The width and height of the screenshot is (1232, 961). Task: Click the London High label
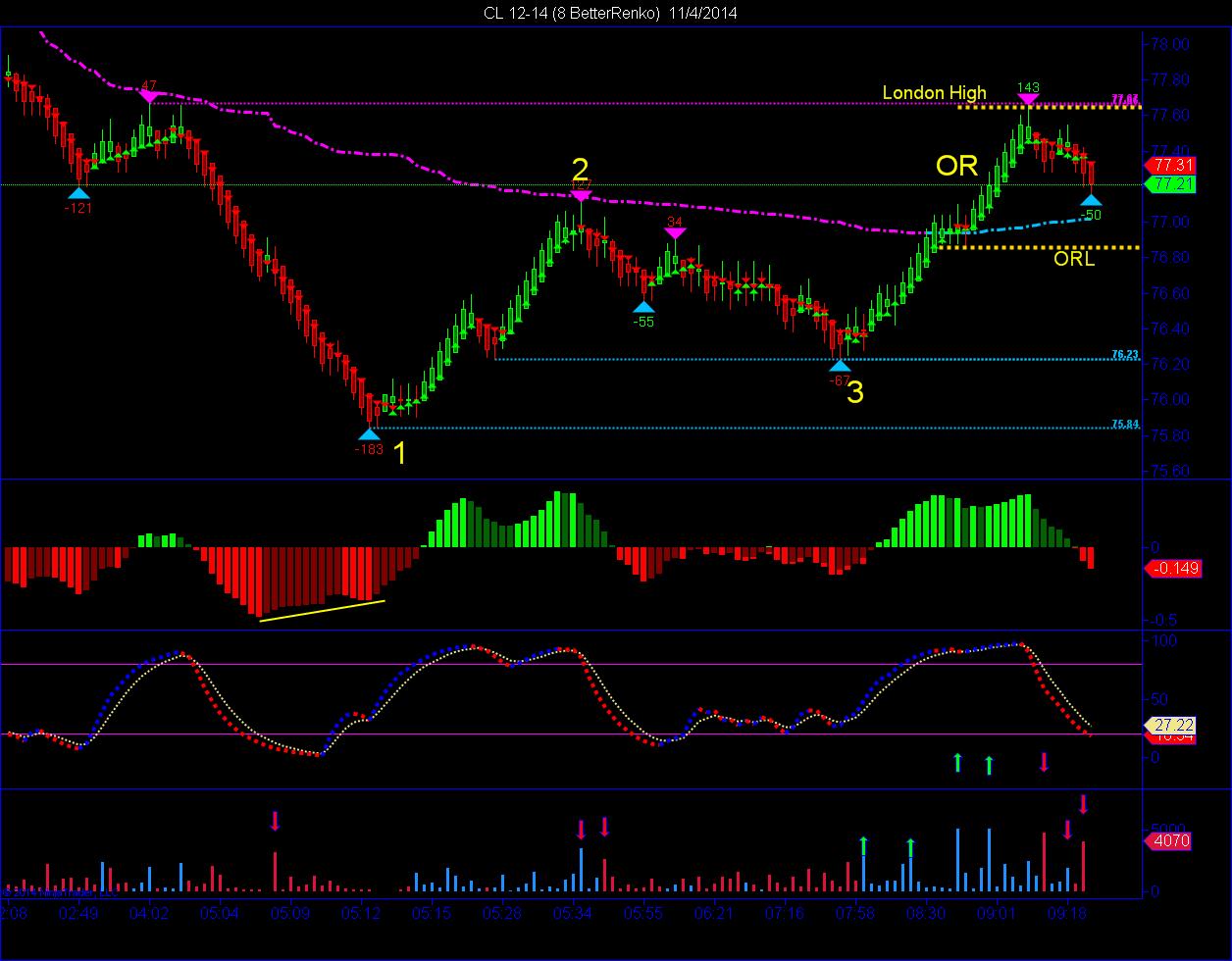(x=934, y=93)
